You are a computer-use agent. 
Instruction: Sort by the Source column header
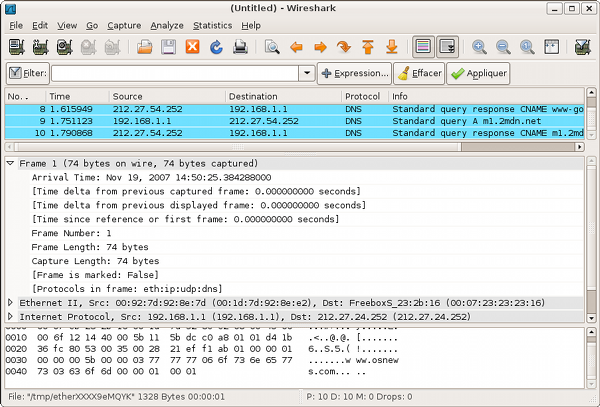pos(168,96)
